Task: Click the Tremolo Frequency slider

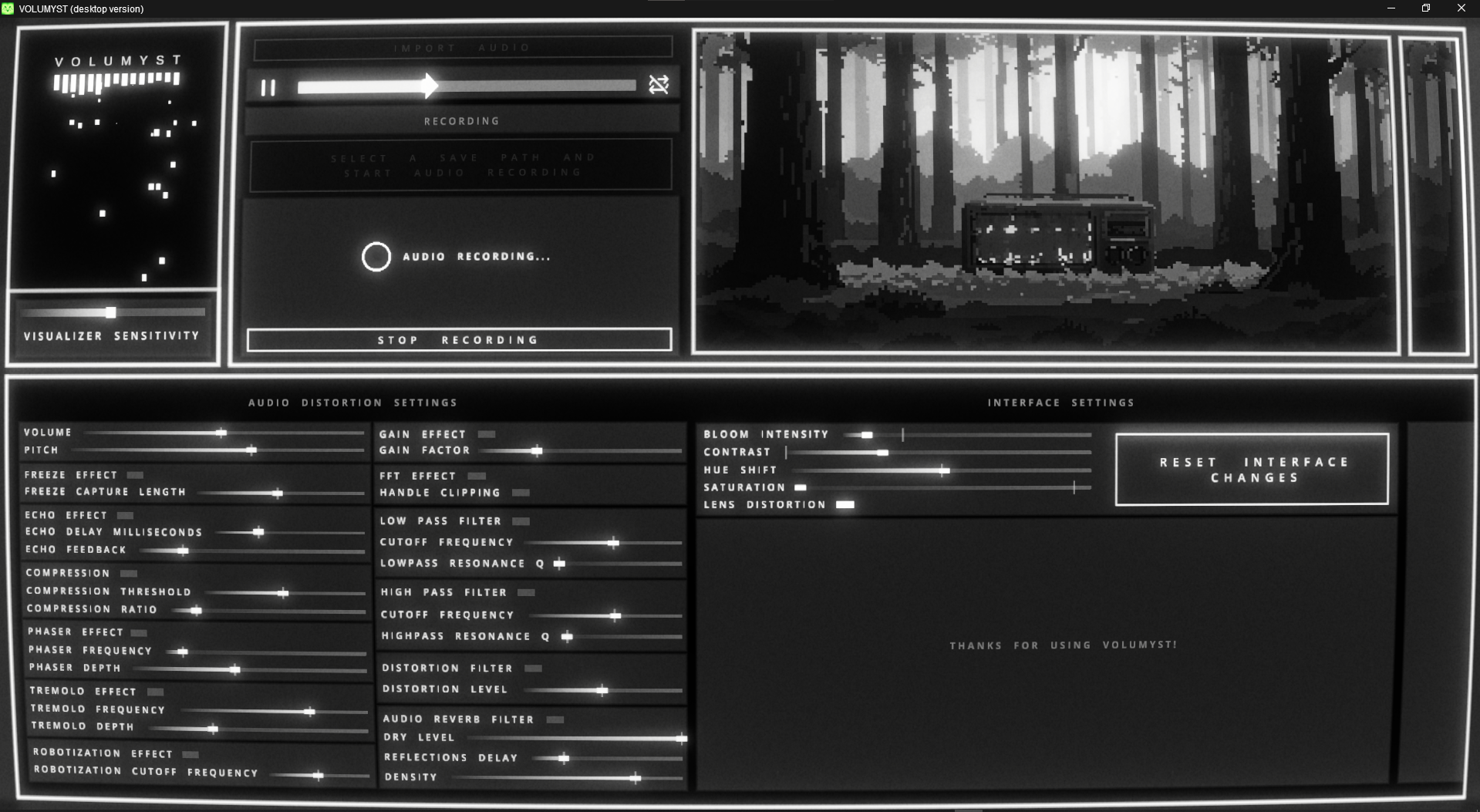Action: coord(274,712)
